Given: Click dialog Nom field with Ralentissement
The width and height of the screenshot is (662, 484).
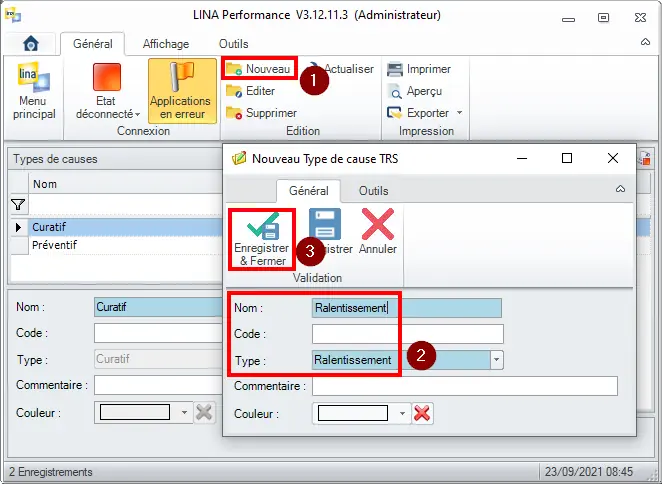Looking at the screenshot, I should click(407, 308).
